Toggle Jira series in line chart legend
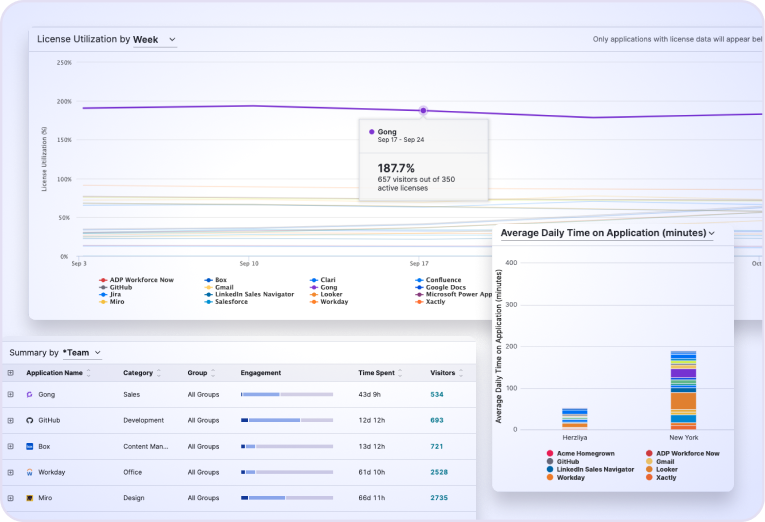Viewport: 765px width, 522px height. [110, 294]
